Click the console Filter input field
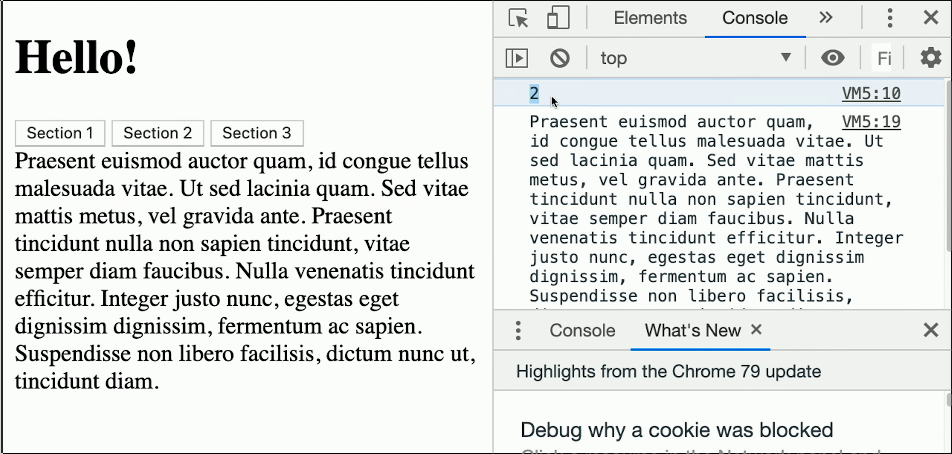952x454 pixels. [x=883, y=58]
